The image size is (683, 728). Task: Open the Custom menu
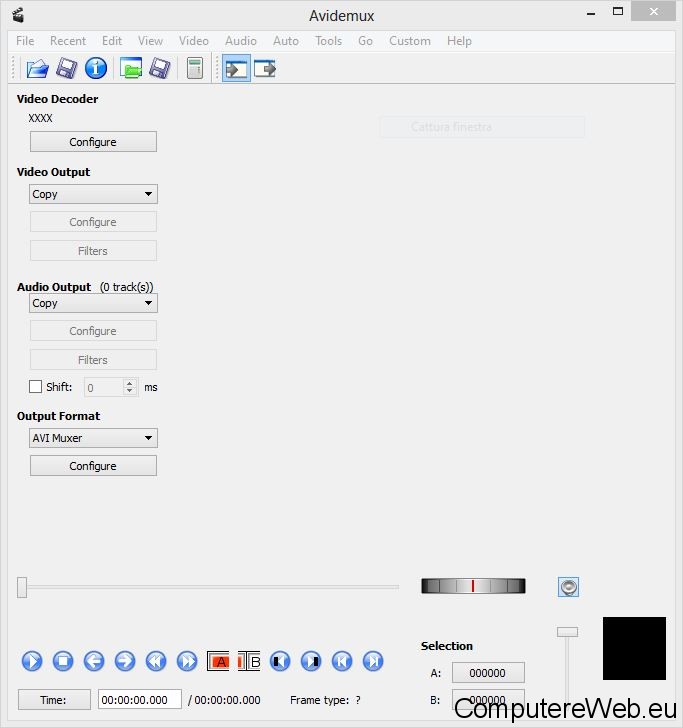click(410, 41)
